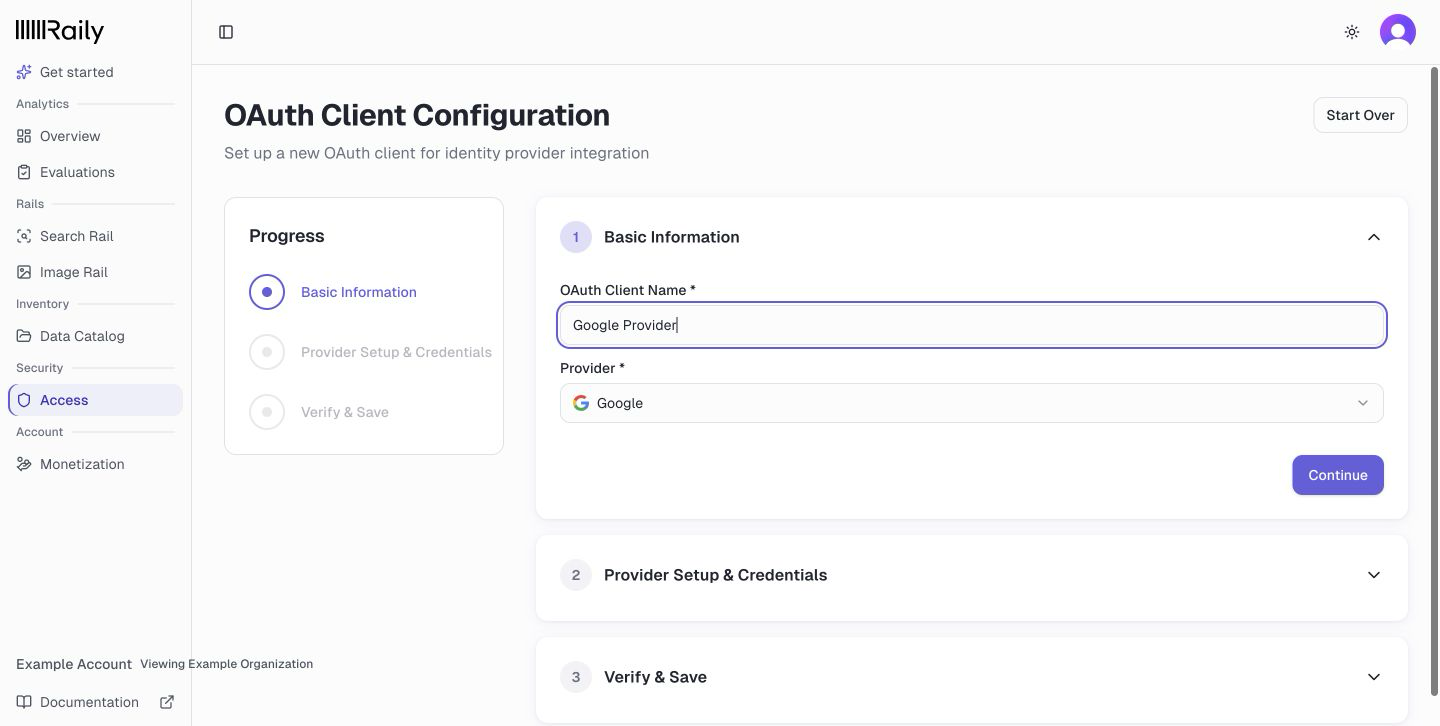Go to Overview in sidebar
Screen dimensions: 1440x726
[x=95, y=136]
